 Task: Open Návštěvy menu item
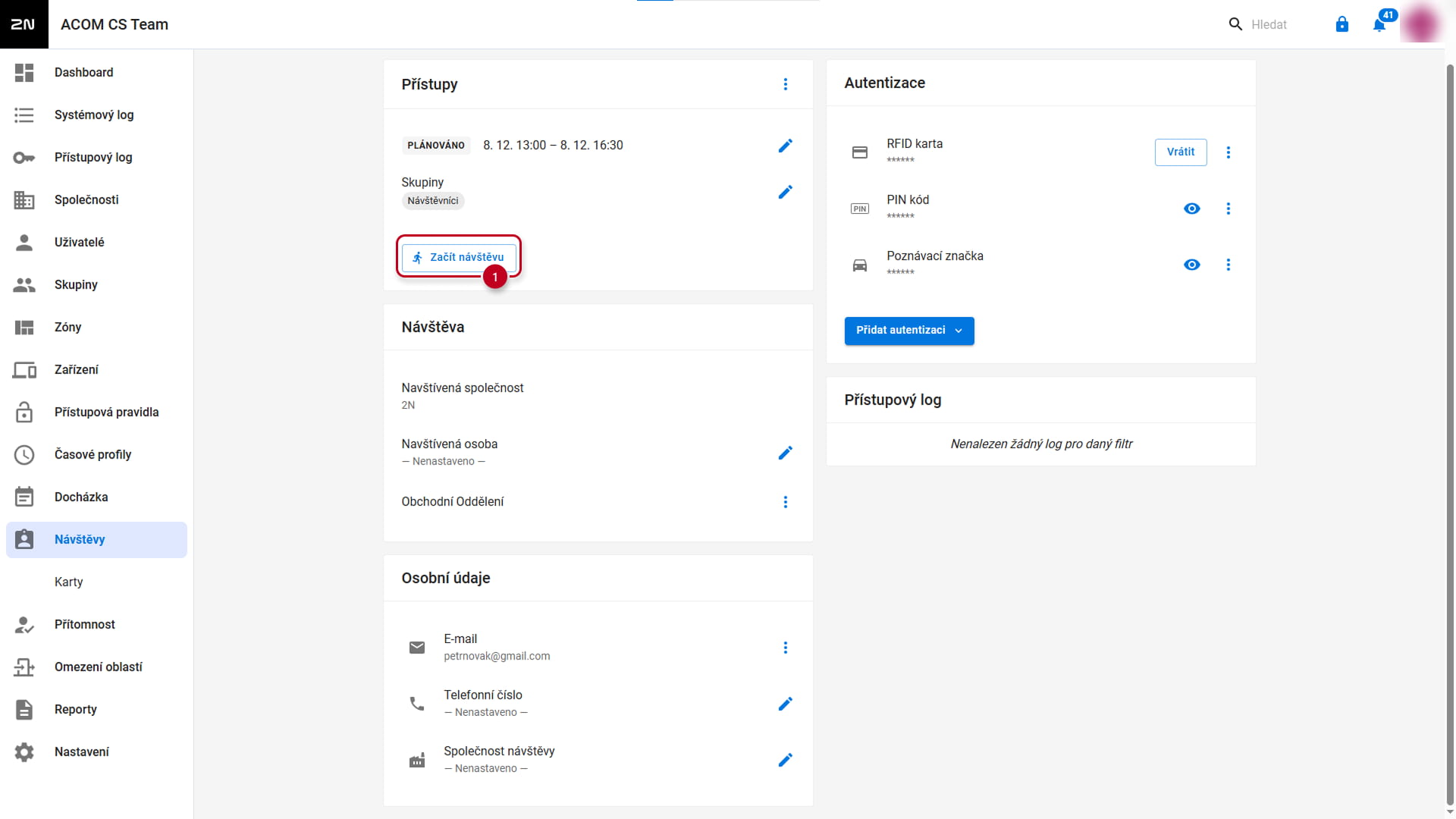pyautogui.click(x=96, y=540)
